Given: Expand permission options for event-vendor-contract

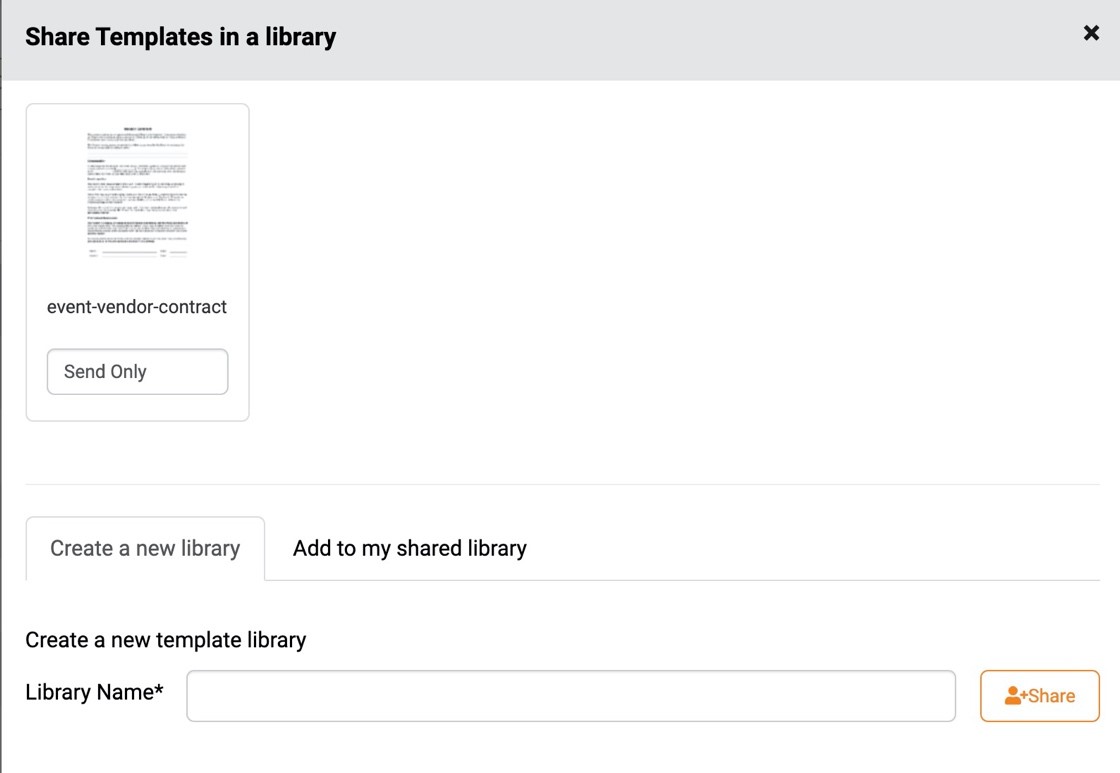Looking at the screenshot, I should click(137, 371).
